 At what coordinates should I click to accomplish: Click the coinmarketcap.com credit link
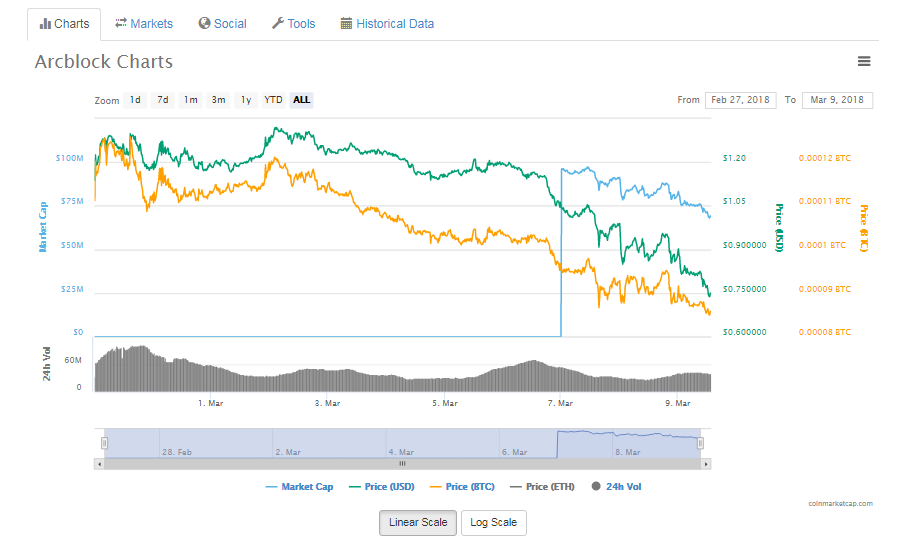coord(841,504)
